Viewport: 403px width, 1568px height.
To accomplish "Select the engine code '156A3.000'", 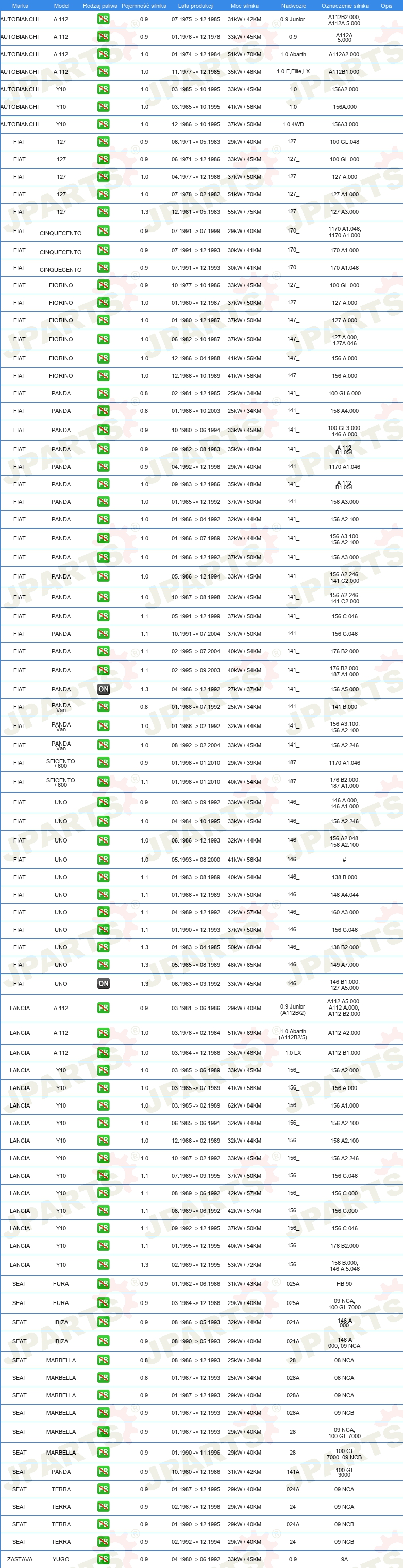I will pos(345,124).
